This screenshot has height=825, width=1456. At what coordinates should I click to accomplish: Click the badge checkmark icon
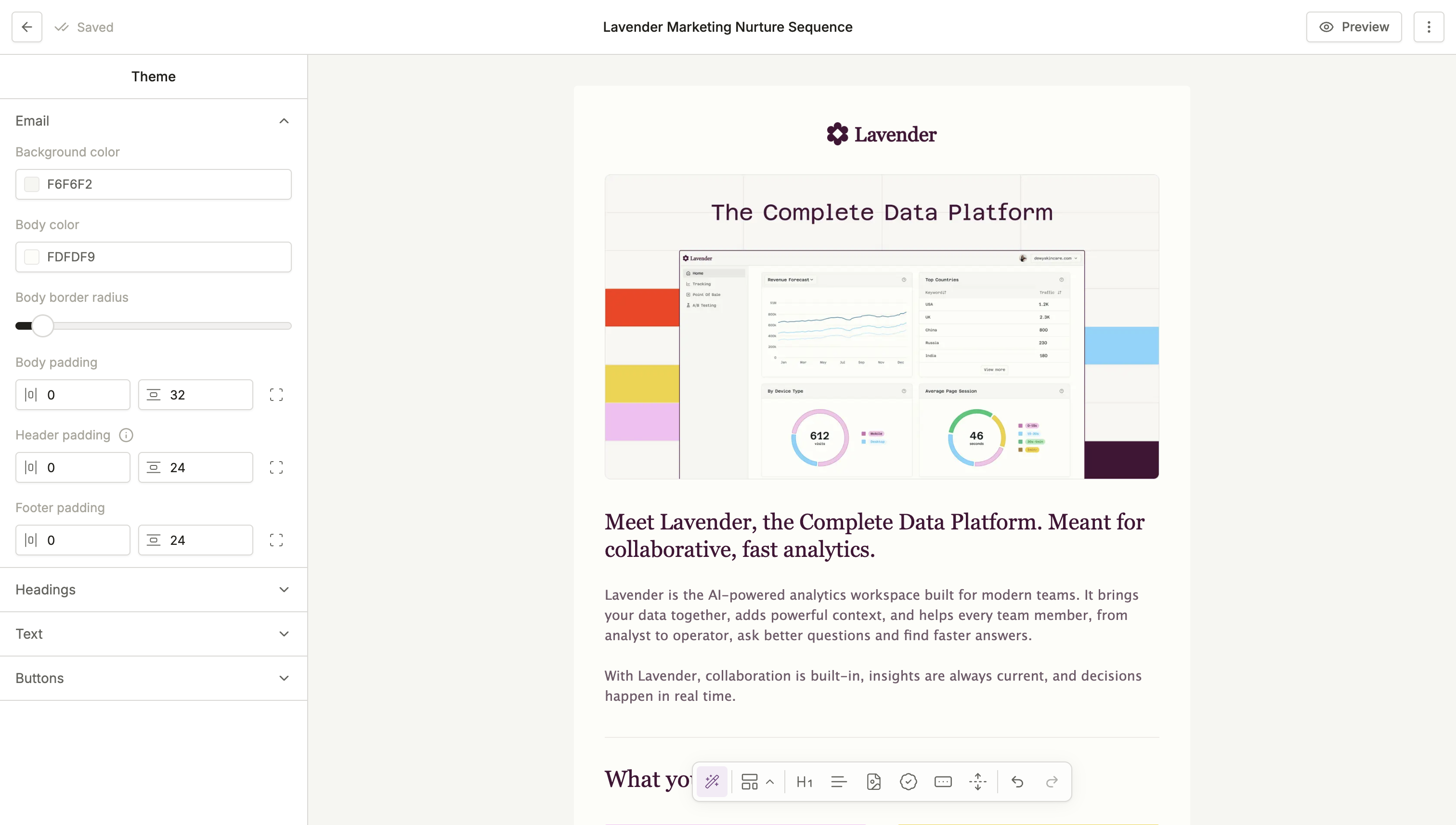click(908, 782)
